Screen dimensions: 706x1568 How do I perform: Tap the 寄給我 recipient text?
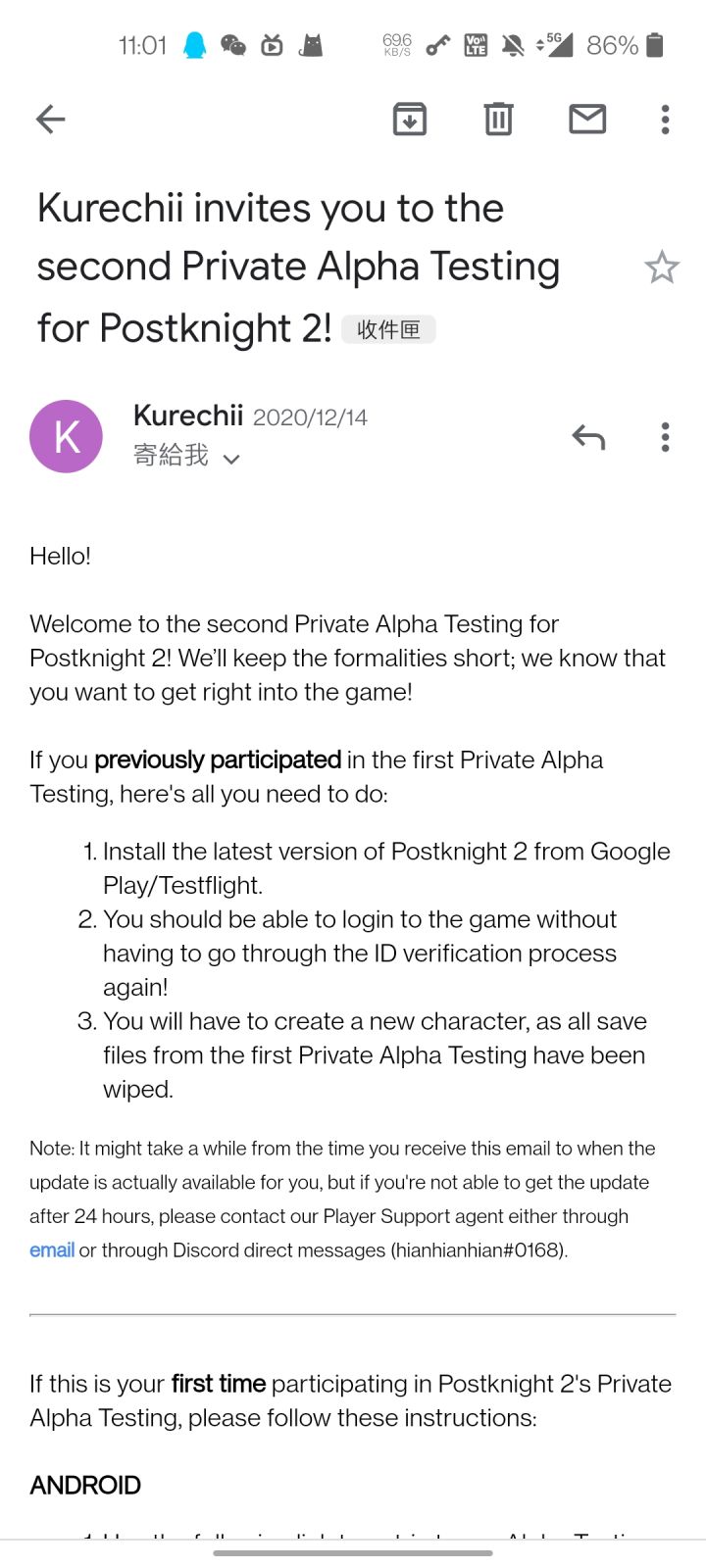(171, 456)
